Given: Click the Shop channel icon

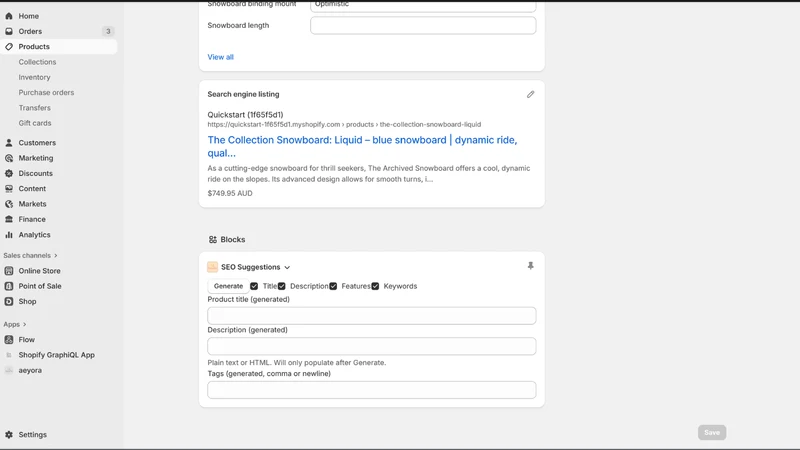Looking at the screenshot, I should (x=9, y=302).
